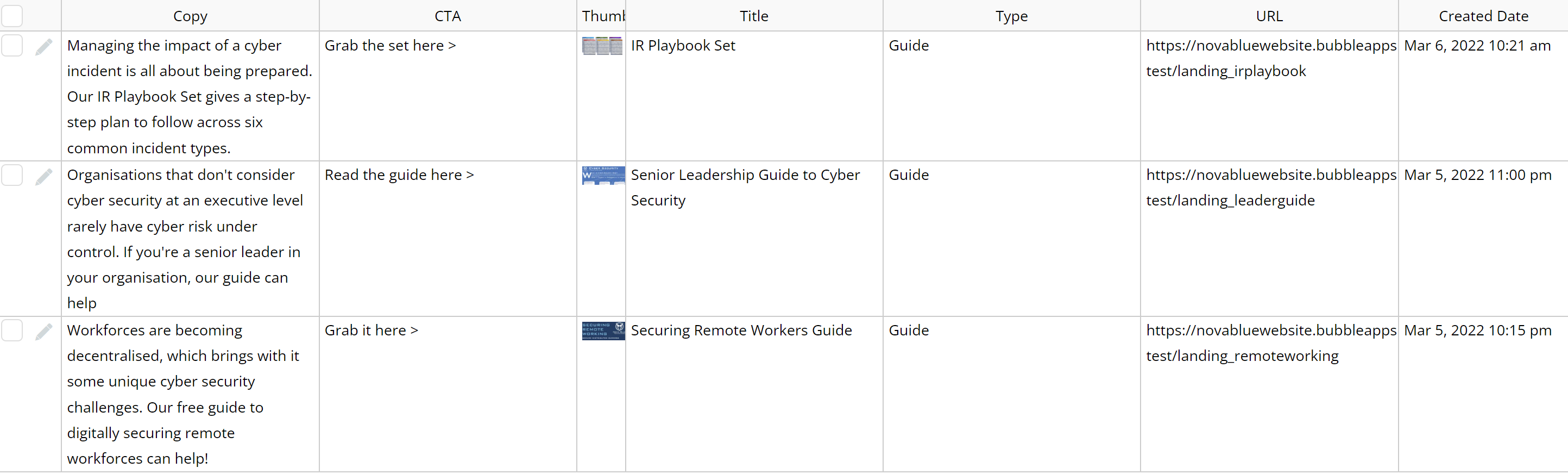Open the IR Playbook Set thumbnail image
Image resolution: width=1568 pixels, height=474 pixels.
coord(602,46)
